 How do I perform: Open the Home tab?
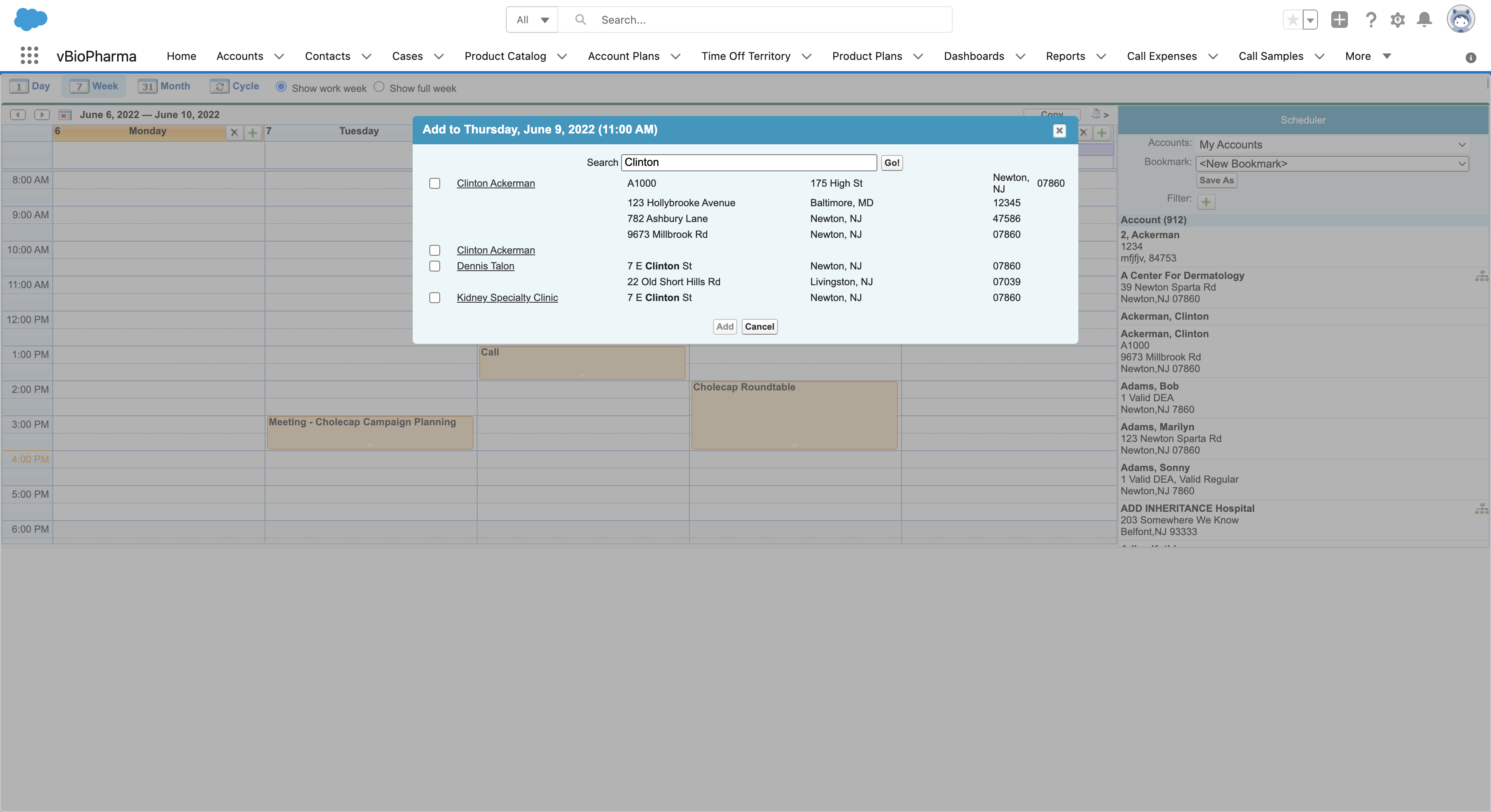181,56
